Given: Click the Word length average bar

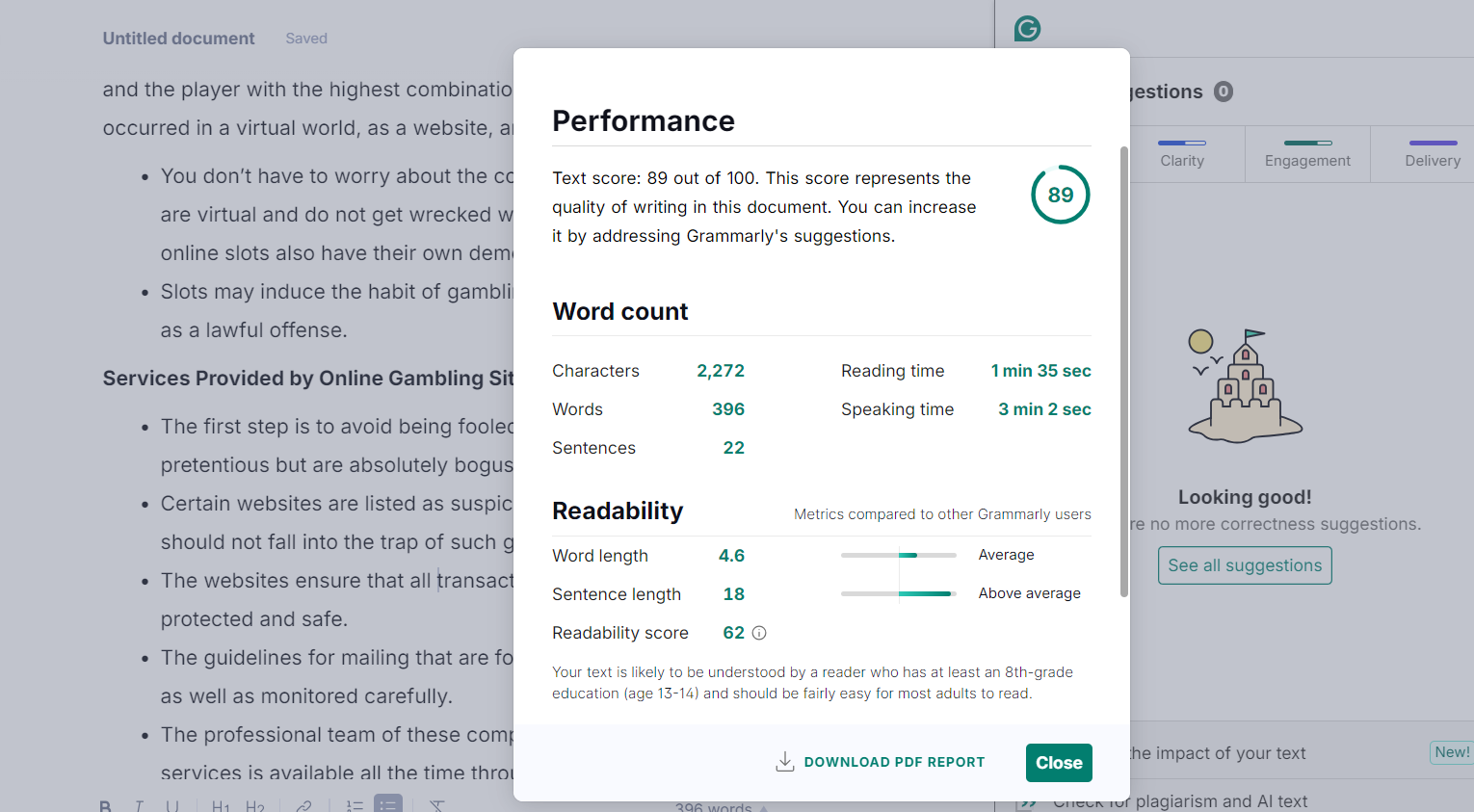Looking at the screenshot, I should (899, 555).
